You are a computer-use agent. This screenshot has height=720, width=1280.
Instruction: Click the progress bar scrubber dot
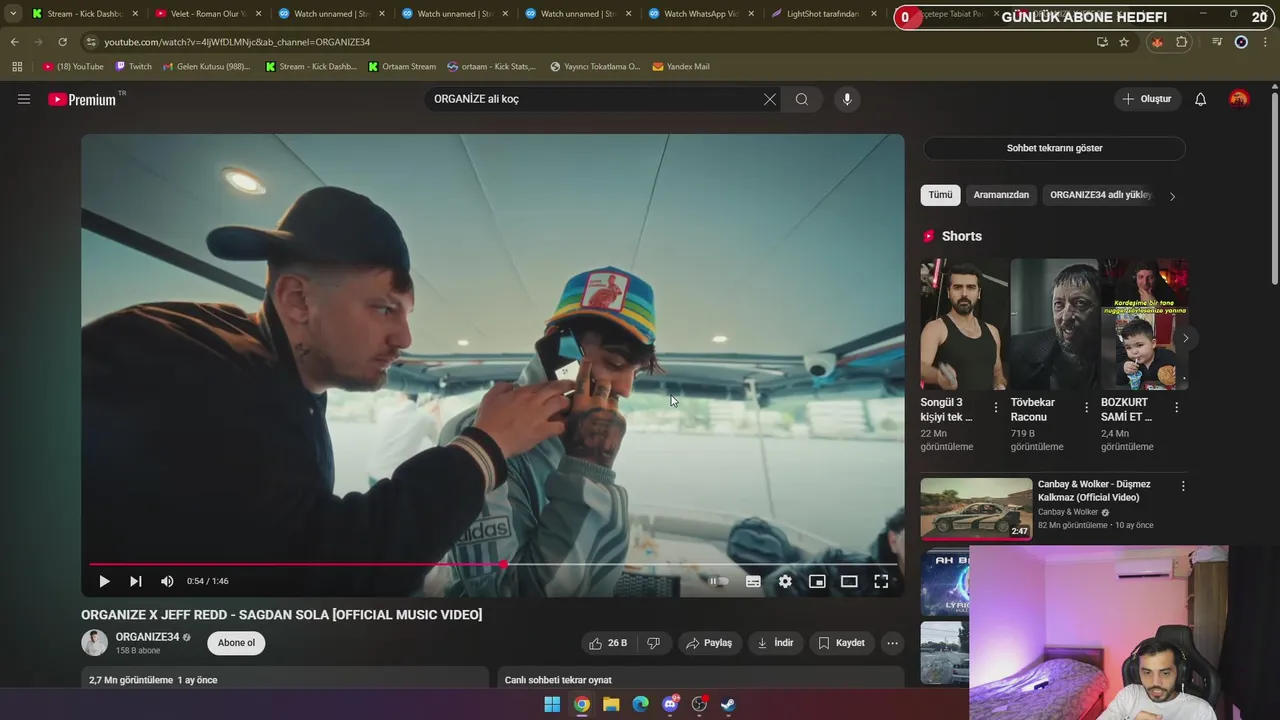click(503, 564)
